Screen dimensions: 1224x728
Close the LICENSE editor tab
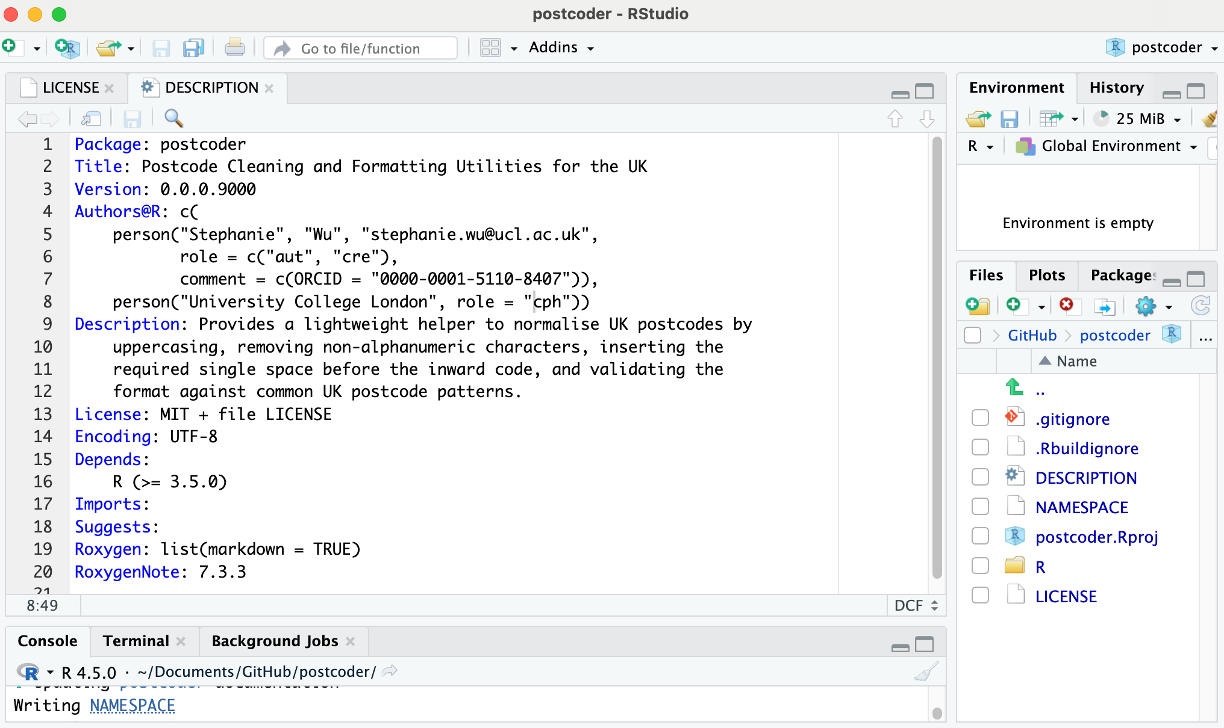coord(109,88)
